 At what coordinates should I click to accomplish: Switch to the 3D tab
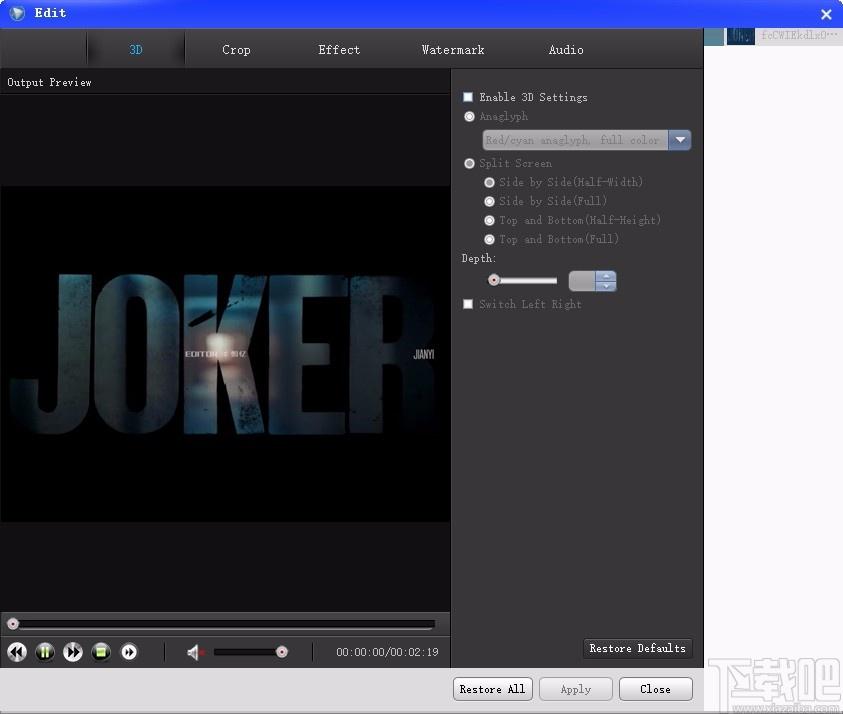(x=136, y=49)
